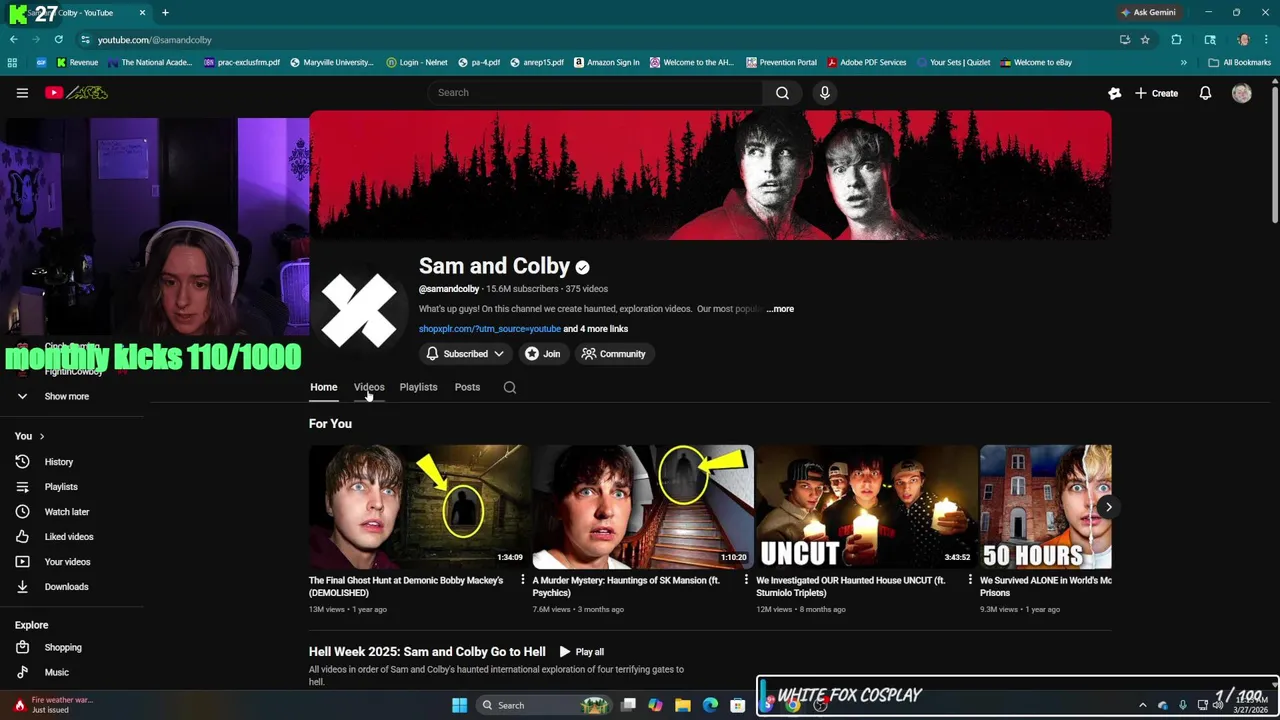
Task: Click Play all for Hell Week playlist
Action: click(x=581, y=652)
